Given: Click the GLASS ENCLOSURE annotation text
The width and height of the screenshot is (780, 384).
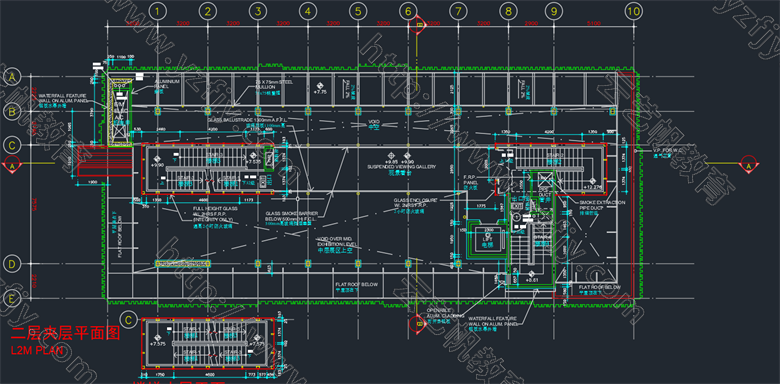Looking at the screenshot, I should tap(415, 202).
